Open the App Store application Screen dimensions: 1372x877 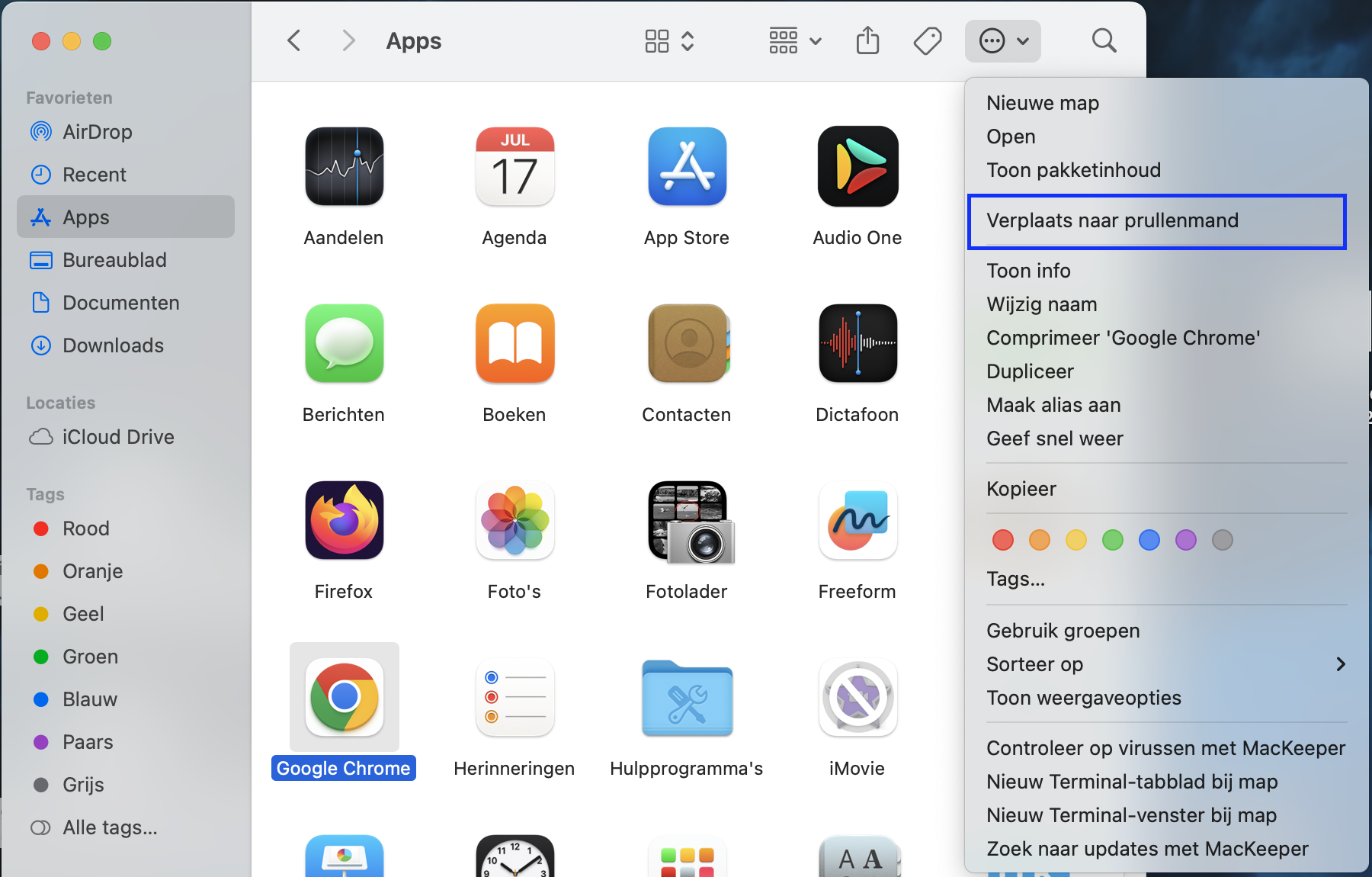pyautogui.click(x=686, y=167)
